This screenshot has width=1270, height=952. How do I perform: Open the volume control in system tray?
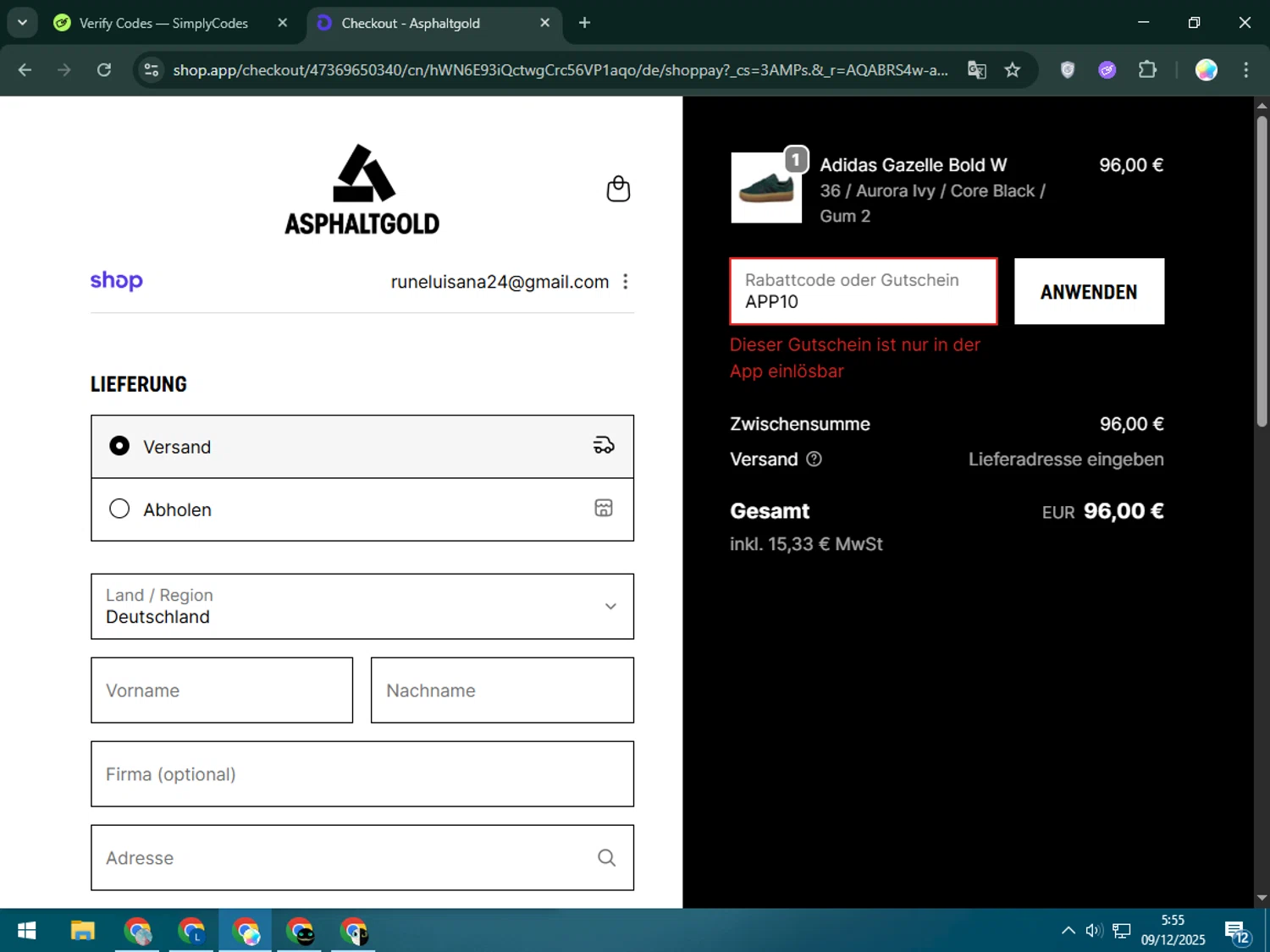pyautogui.click(x=1094, y=931)
